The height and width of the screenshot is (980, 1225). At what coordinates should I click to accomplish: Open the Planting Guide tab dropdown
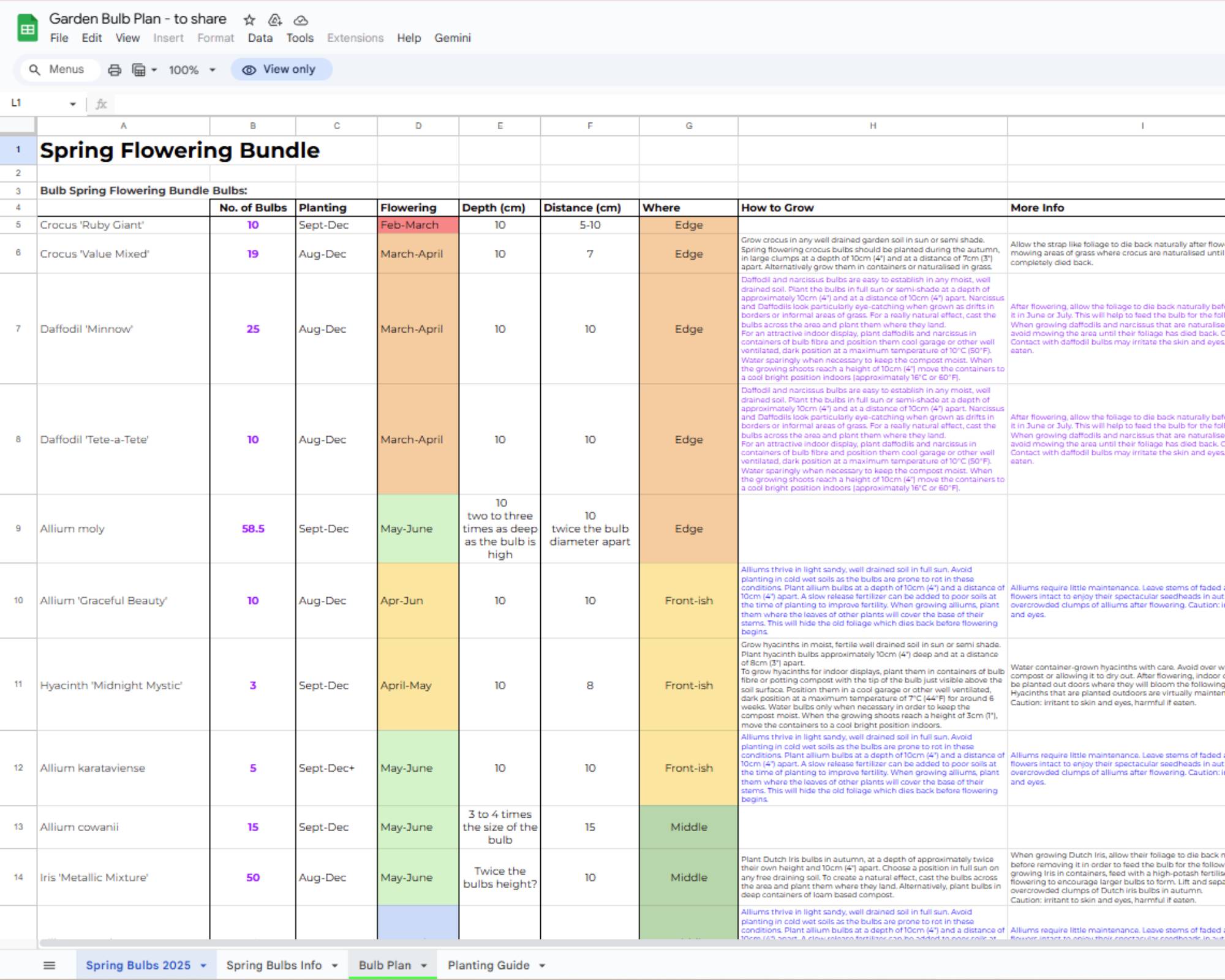pyautogui.click(x=541, y=965)
